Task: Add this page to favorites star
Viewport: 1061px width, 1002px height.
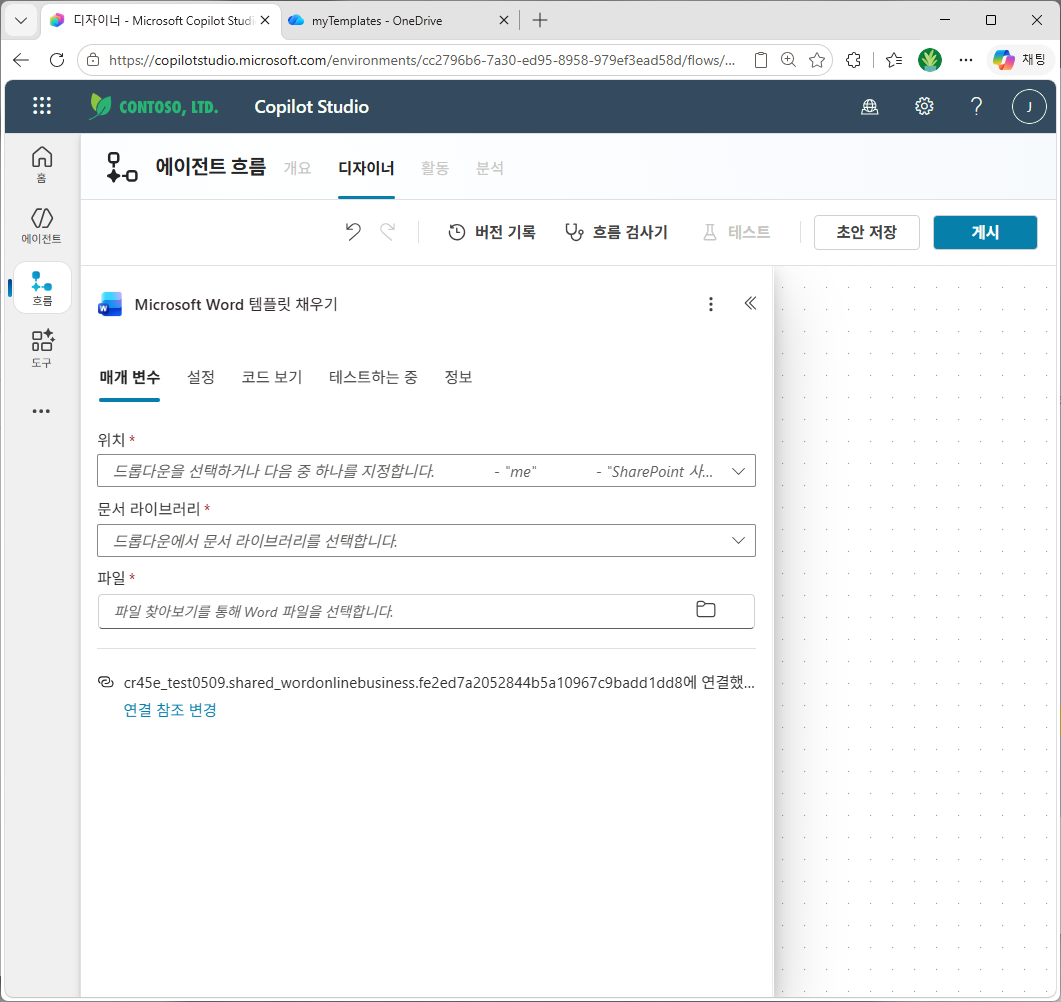Action: pos(817,60)
